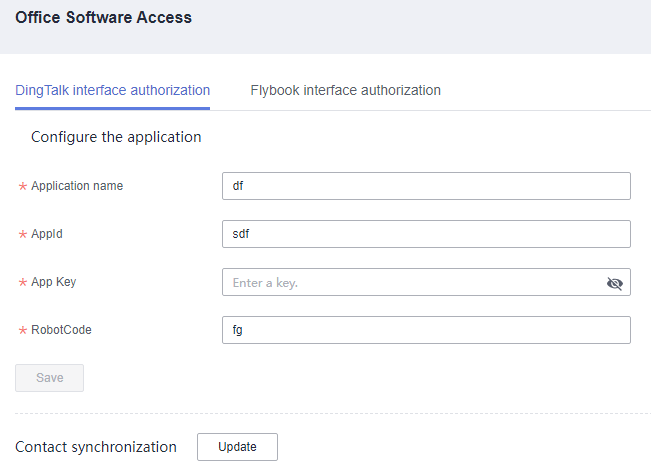Open Flybook interface authorization tab
Screen dimensions: 651x469
coord(345,90)
